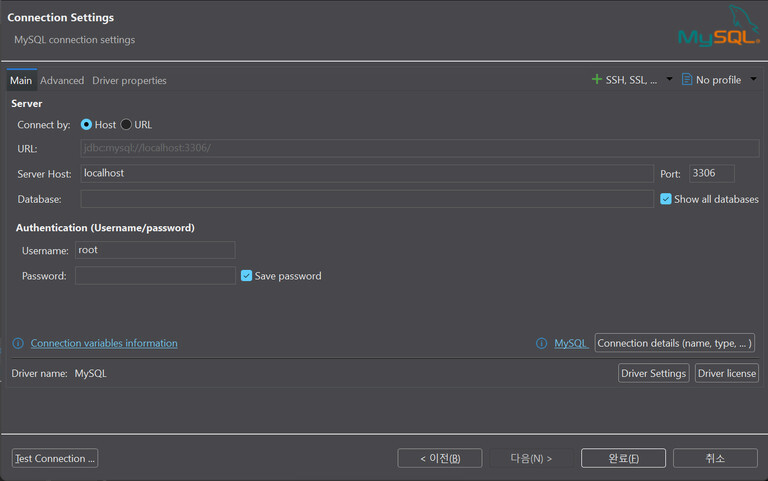Click the 다음(N) next button
The image size is (768, 481).
531,458
